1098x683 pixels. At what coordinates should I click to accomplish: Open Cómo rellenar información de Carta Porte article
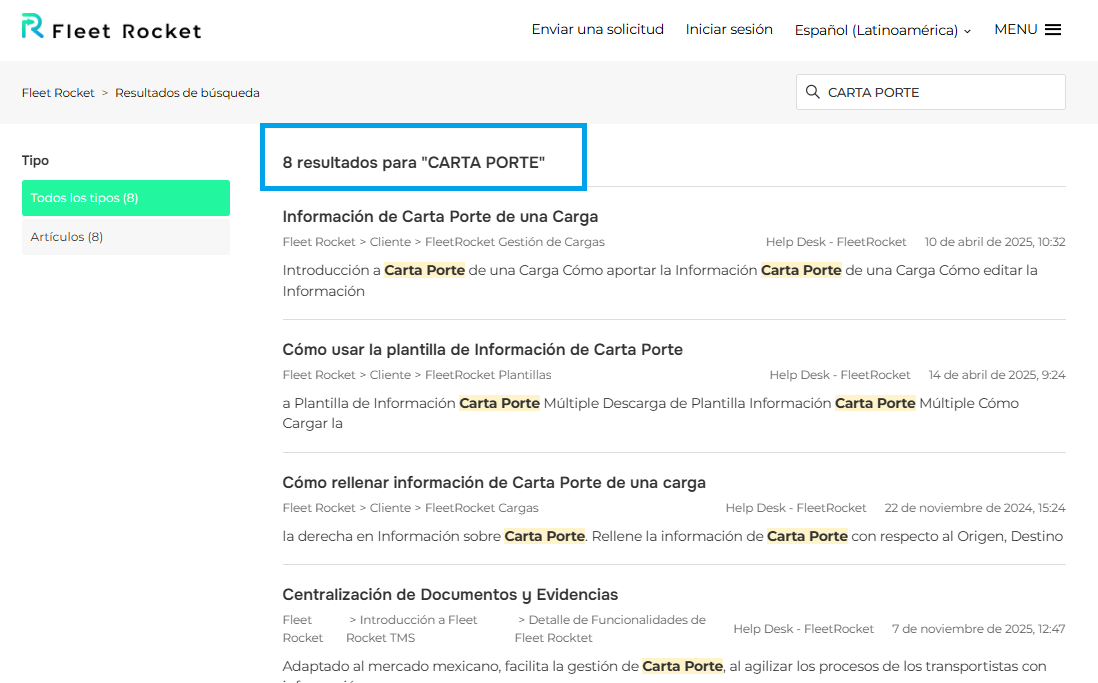click(x=494, y=483)
